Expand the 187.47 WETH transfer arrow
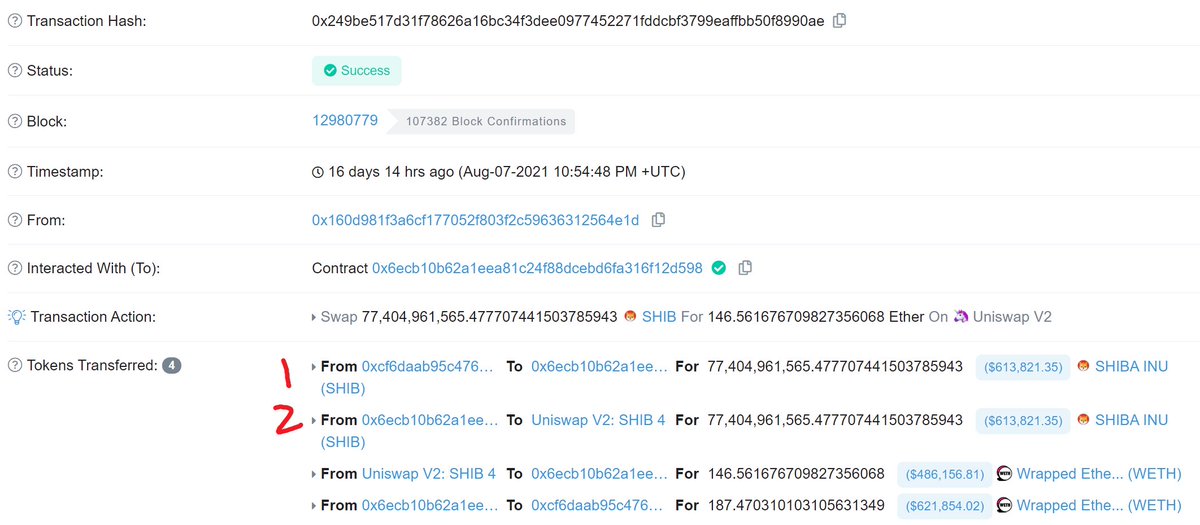This screenshot has height=525, width=1200. pos(315,507)
